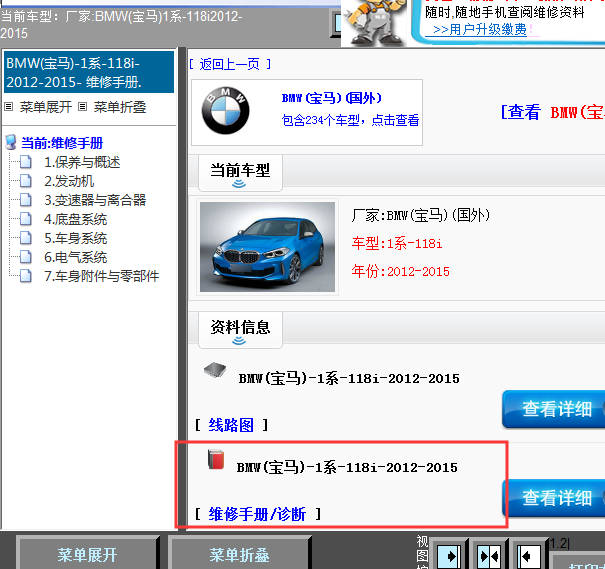This screenshot has height=569, width=605.
Task: Open tree item 3.变速器与离合器
Action: pyautogui.click(x=95, y=200)
